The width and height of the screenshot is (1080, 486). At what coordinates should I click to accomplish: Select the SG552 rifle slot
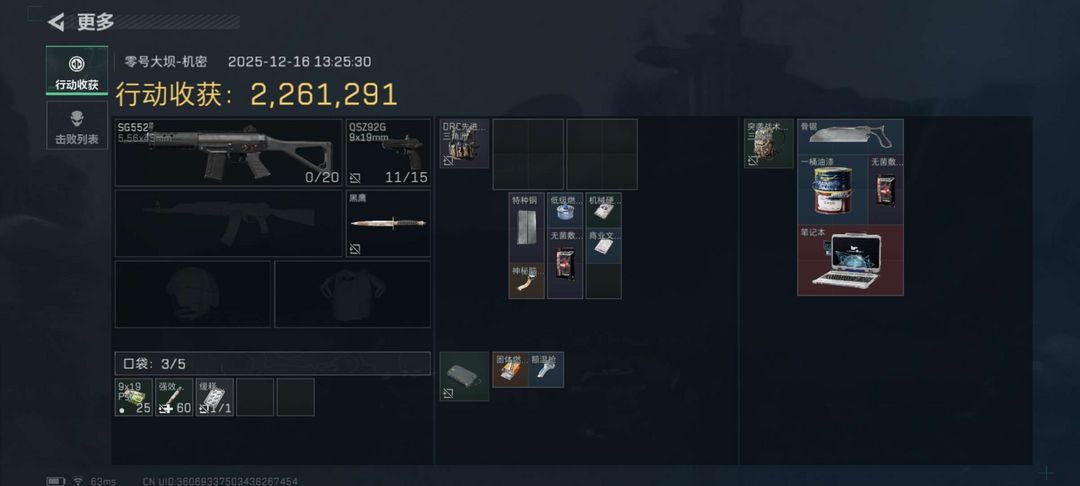(x=229, y=152)
